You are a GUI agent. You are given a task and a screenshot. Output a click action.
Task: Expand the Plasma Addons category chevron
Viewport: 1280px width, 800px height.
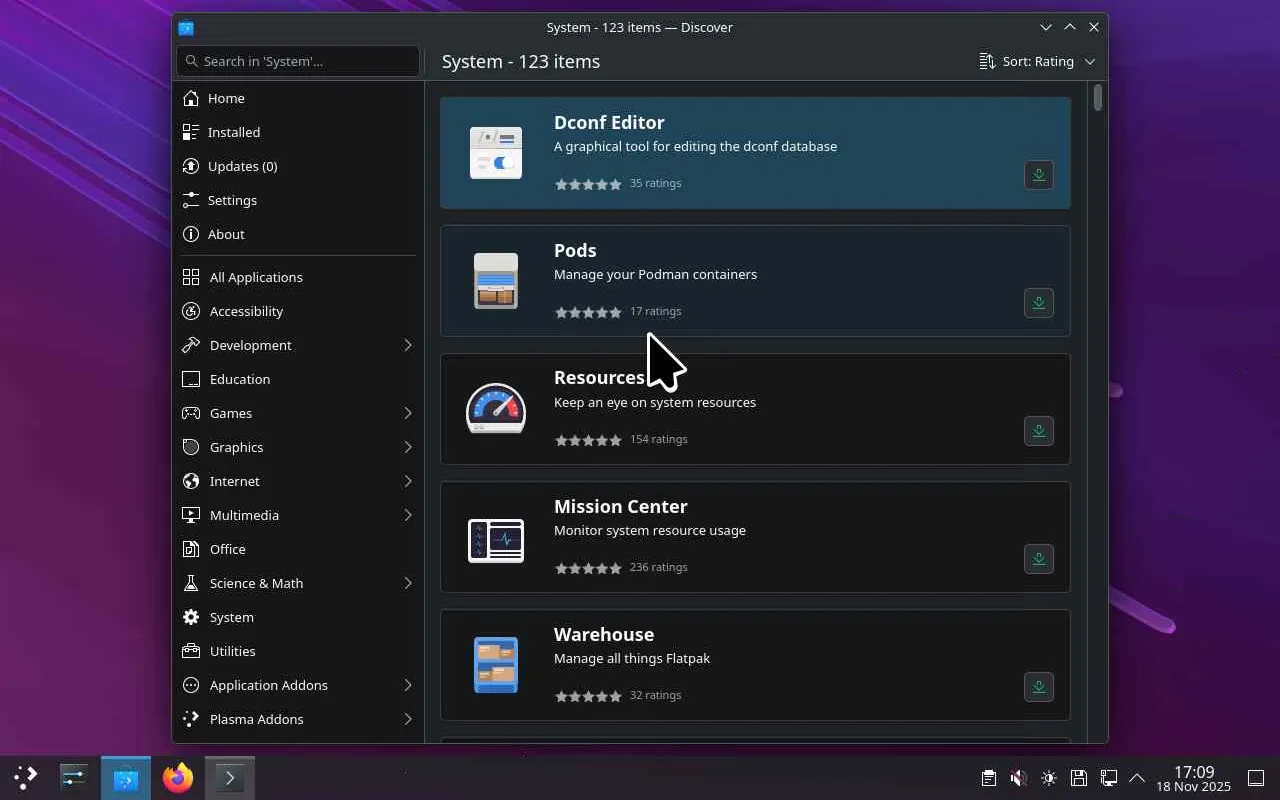(x=408, y=719)
